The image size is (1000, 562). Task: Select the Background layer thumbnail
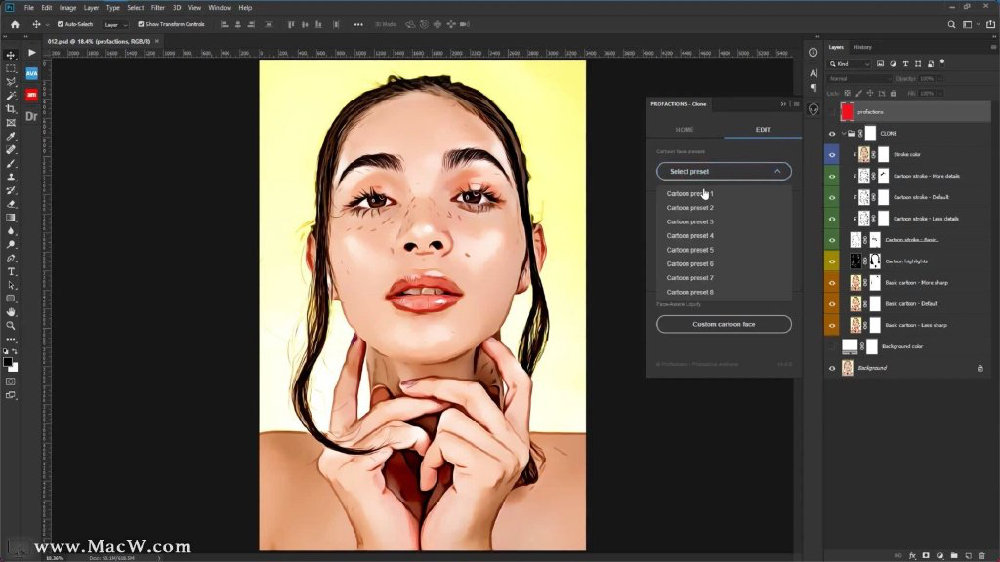coord(848,368)
